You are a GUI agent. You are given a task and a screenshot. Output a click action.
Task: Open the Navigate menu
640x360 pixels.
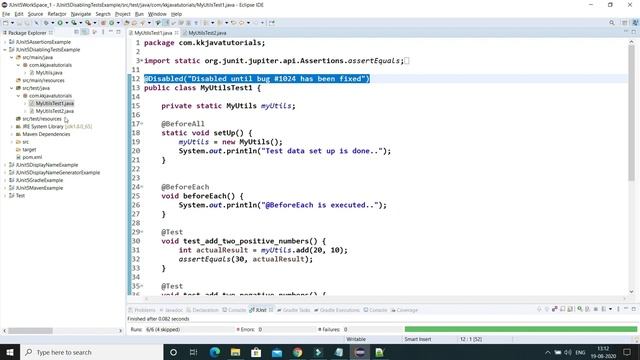pos(81,14)
